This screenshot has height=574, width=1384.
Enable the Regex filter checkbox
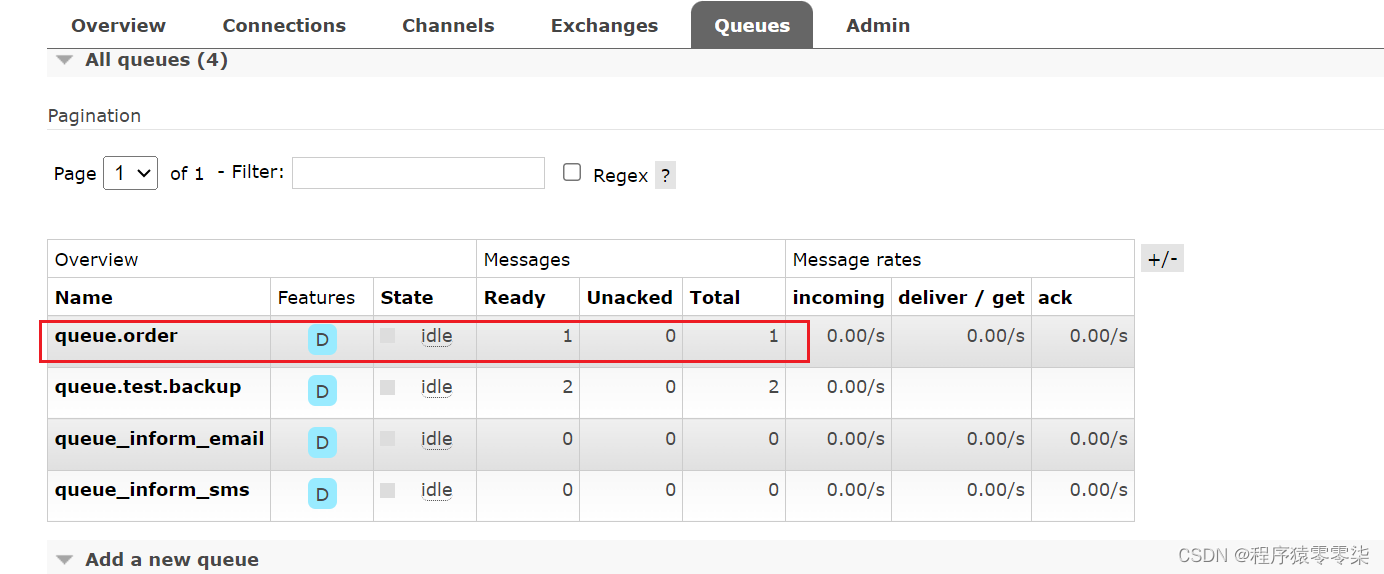tap(572, 172)
